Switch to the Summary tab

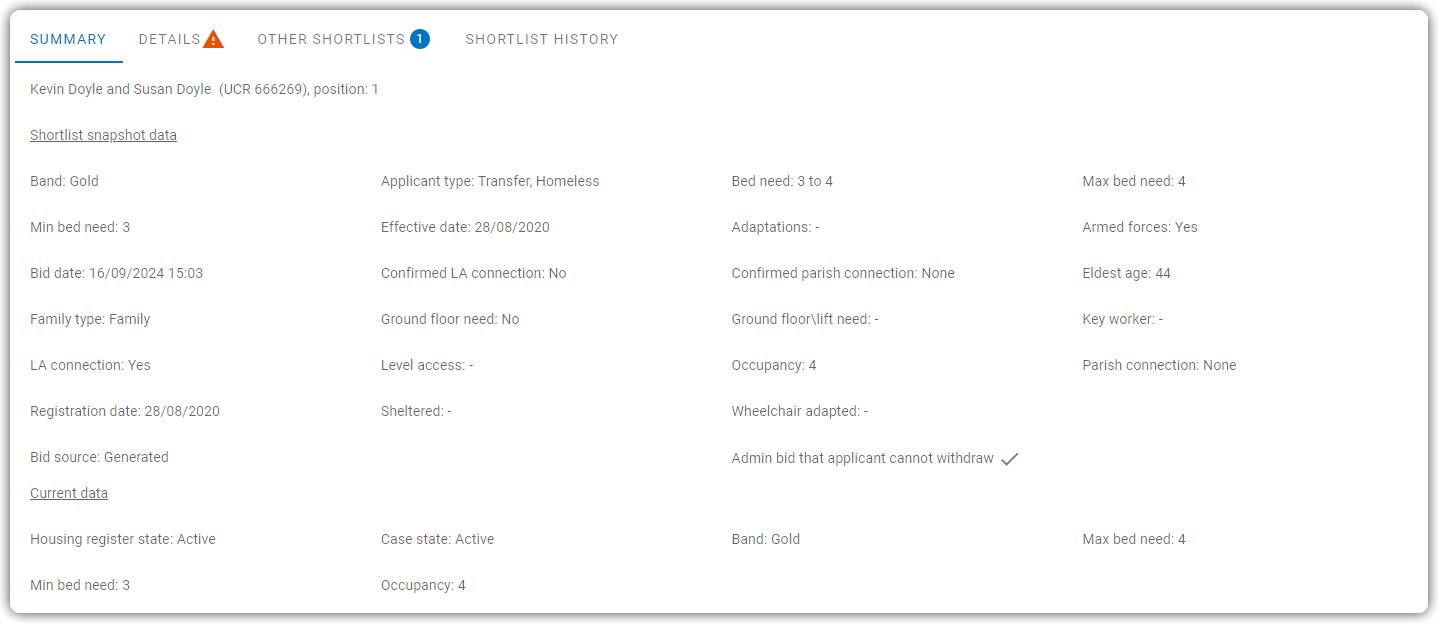tap(68, 39)
